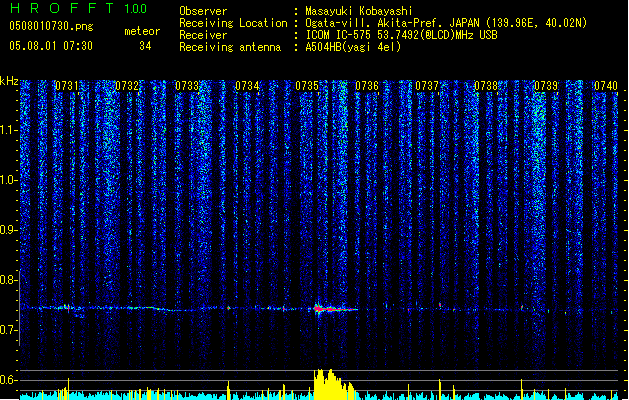Click the 0739 time marker

tap(546, 86)
